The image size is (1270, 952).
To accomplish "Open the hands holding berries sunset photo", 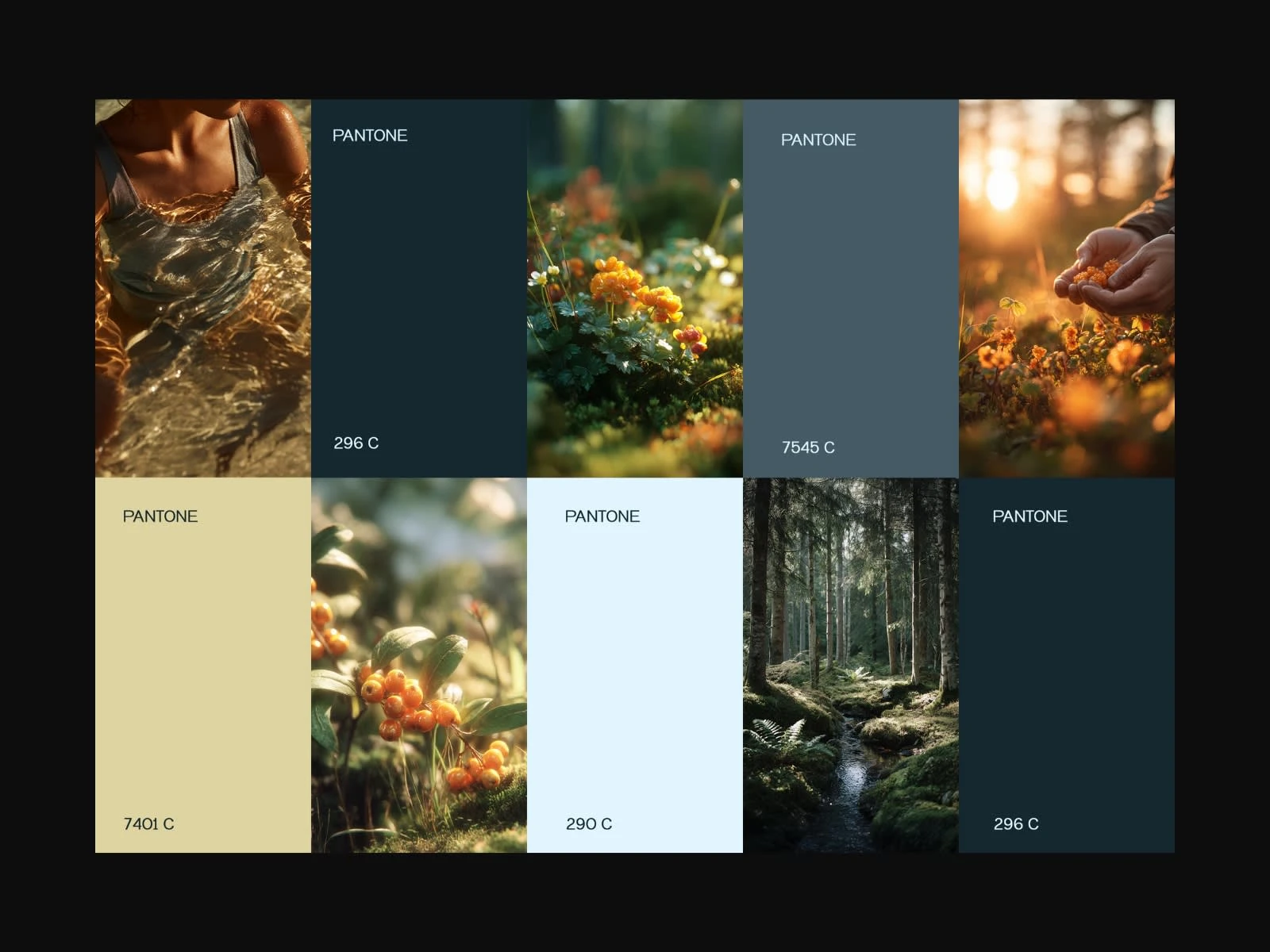I will click(1067, 288).
